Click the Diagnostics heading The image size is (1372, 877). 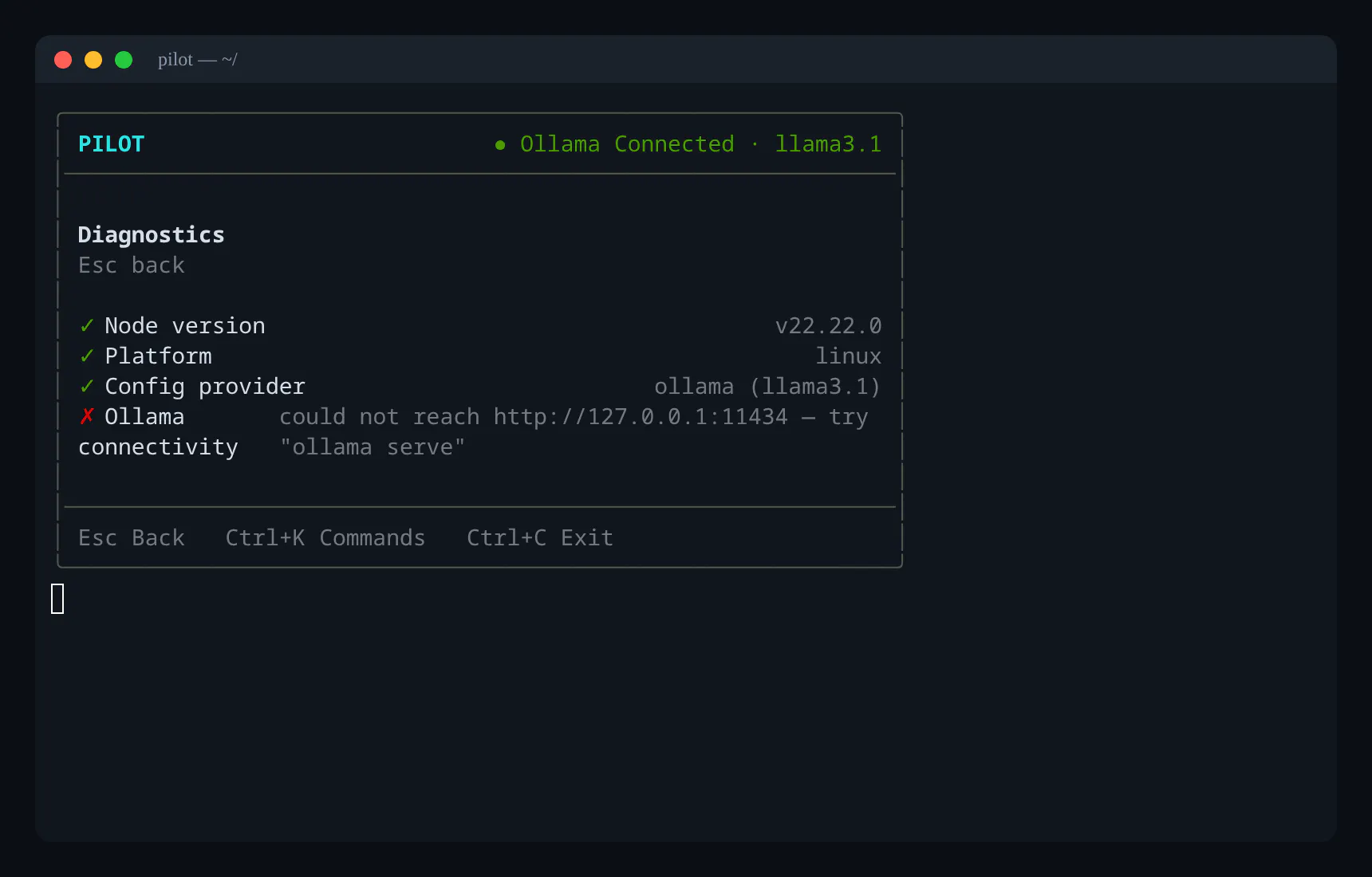(152, 235)
